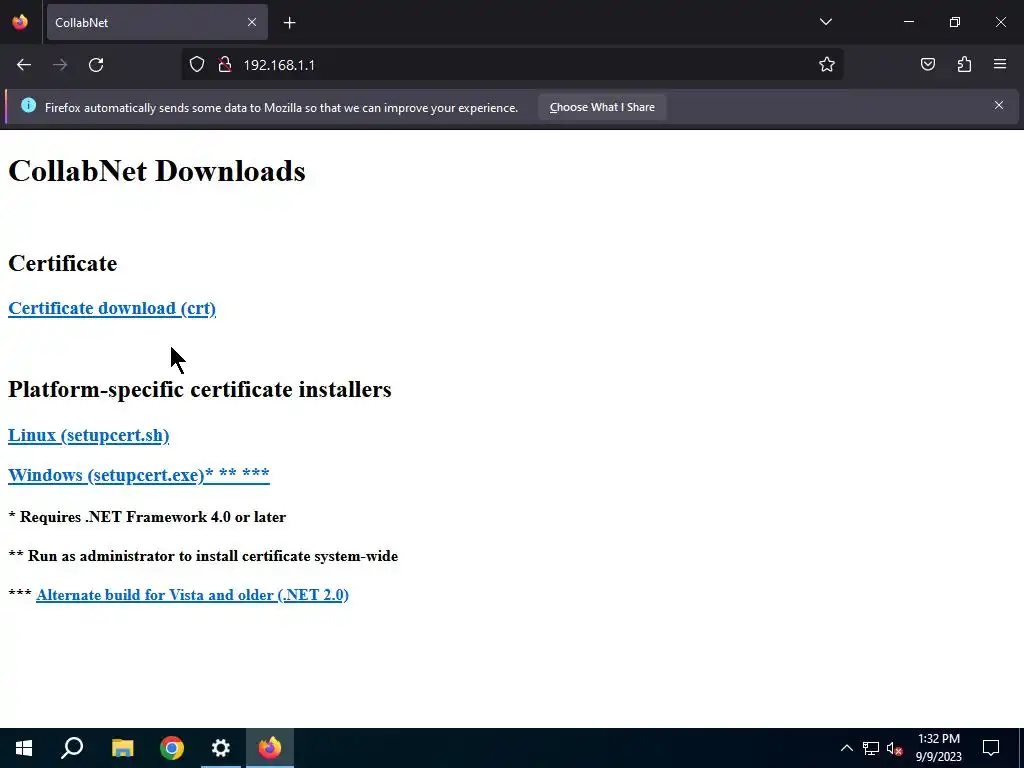
Task: Reload the current page
Action: 96,65
